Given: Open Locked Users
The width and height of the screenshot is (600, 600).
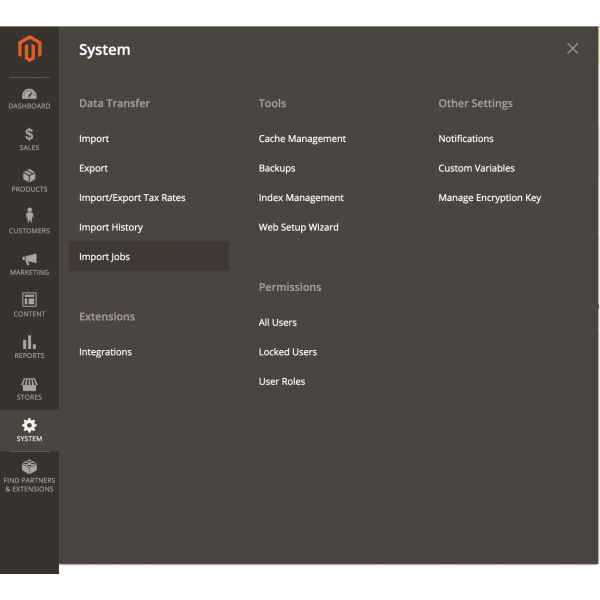Looking at the screenshot, I should (x=288, y=352).
